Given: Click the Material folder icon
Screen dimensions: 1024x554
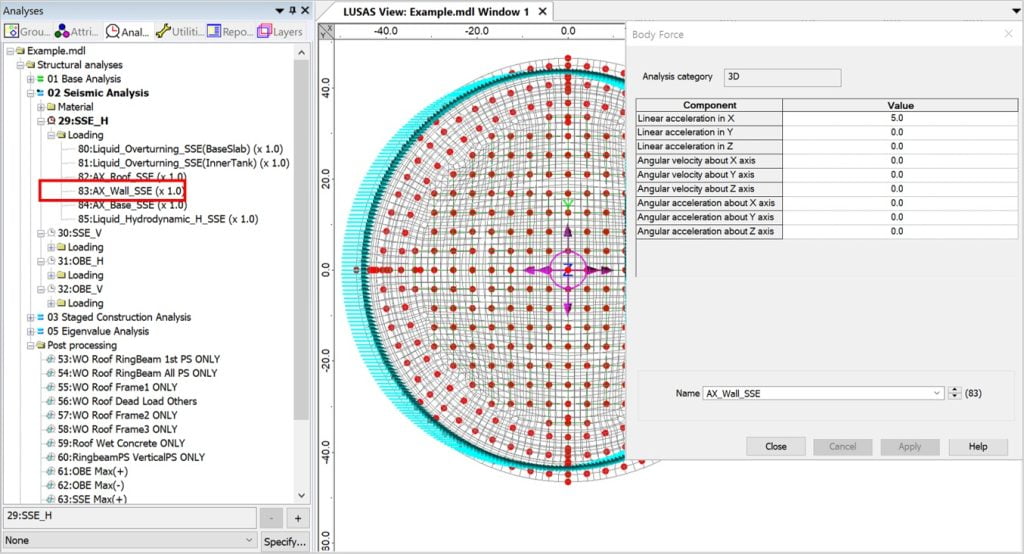Looking at the screenshot, I should click(x=52, y=107).
